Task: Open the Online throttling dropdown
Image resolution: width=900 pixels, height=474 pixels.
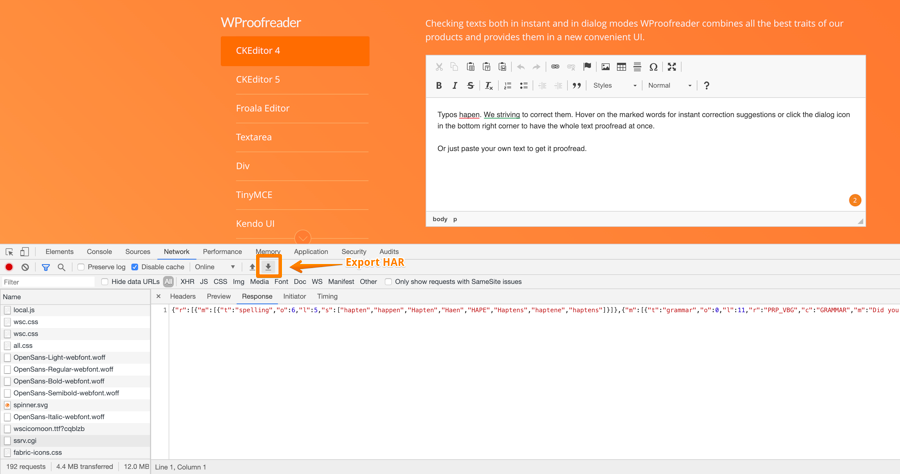Action: point(215,267)
